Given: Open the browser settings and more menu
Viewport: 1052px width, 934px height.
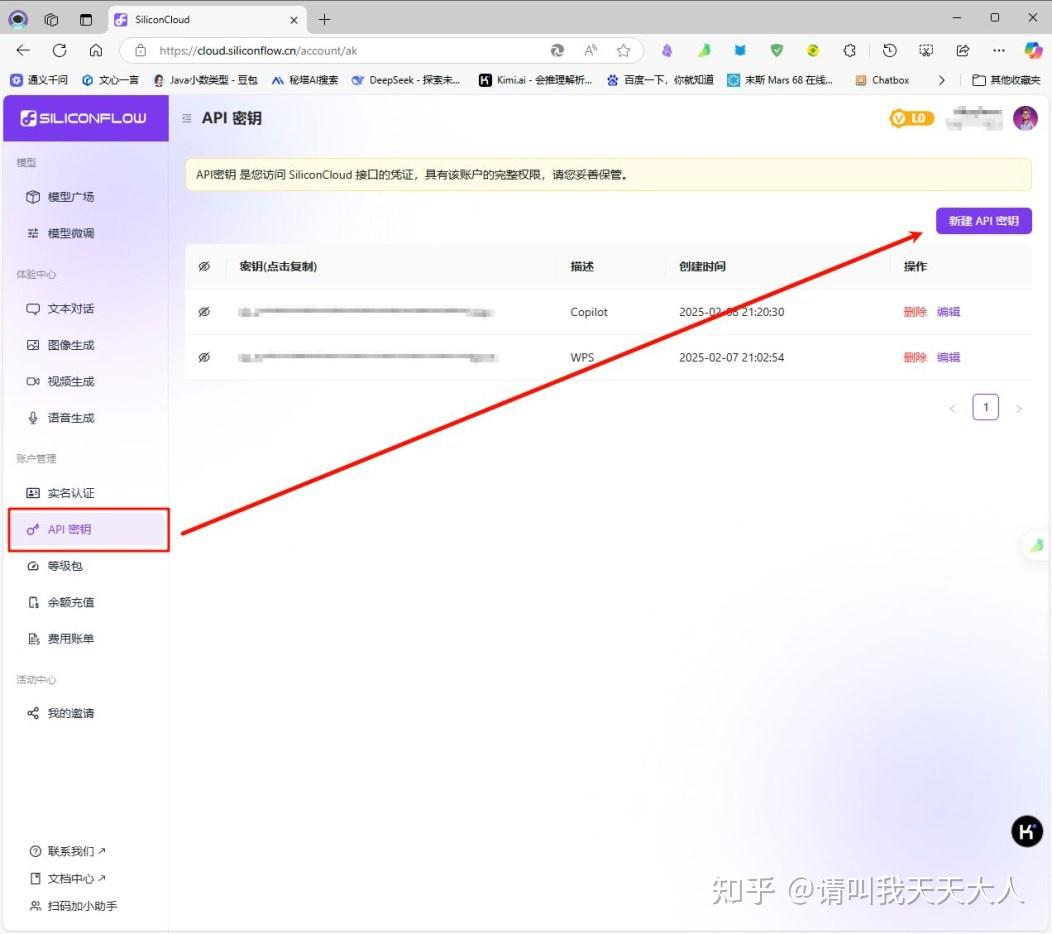Looking at the screenshot, I should [x=999, y=50].
